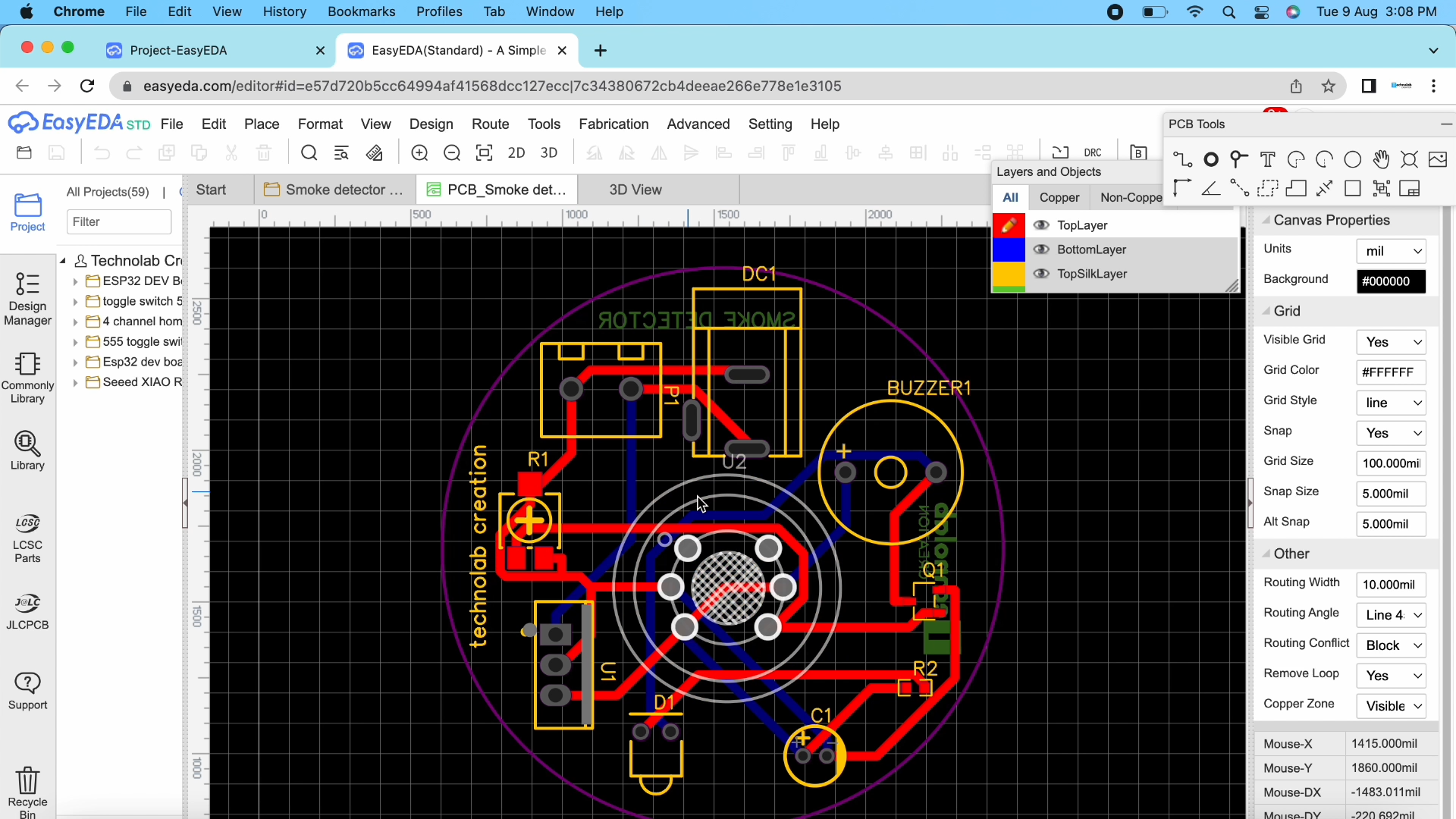Select the Solid Region tool in PCB Tools
Screen dimensions: 1456x819
1296,188
